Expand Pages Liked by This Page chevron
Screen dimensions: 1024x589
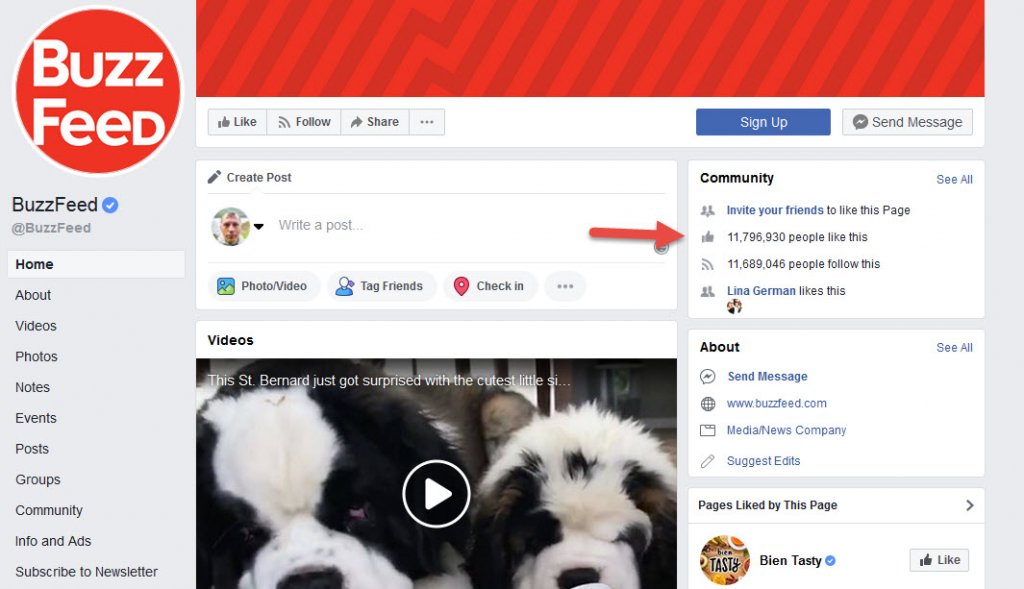[969, 505]
